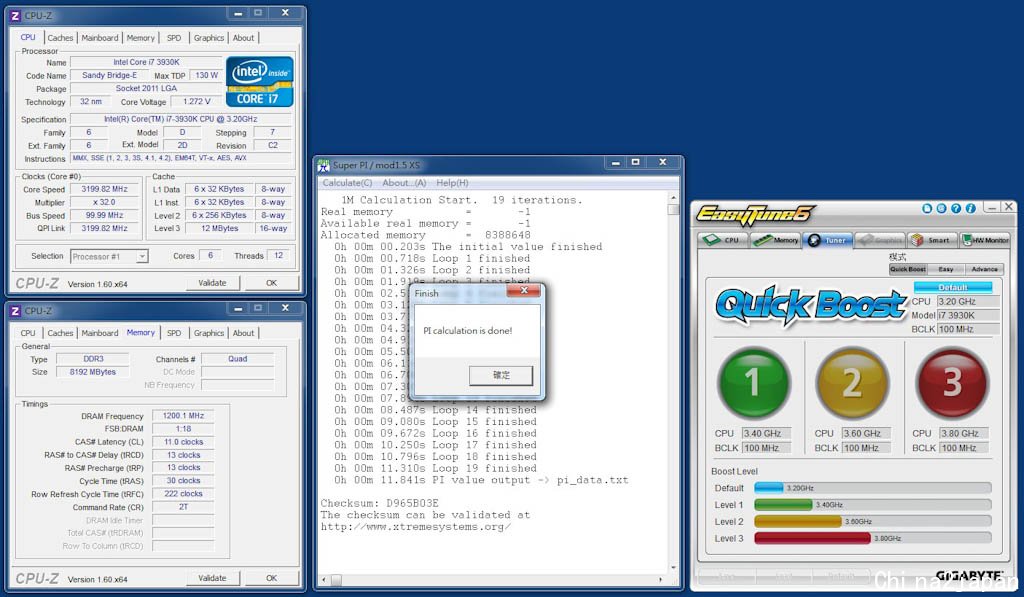Open the Smart tab in EasyTune6

[x=931, y=240]
